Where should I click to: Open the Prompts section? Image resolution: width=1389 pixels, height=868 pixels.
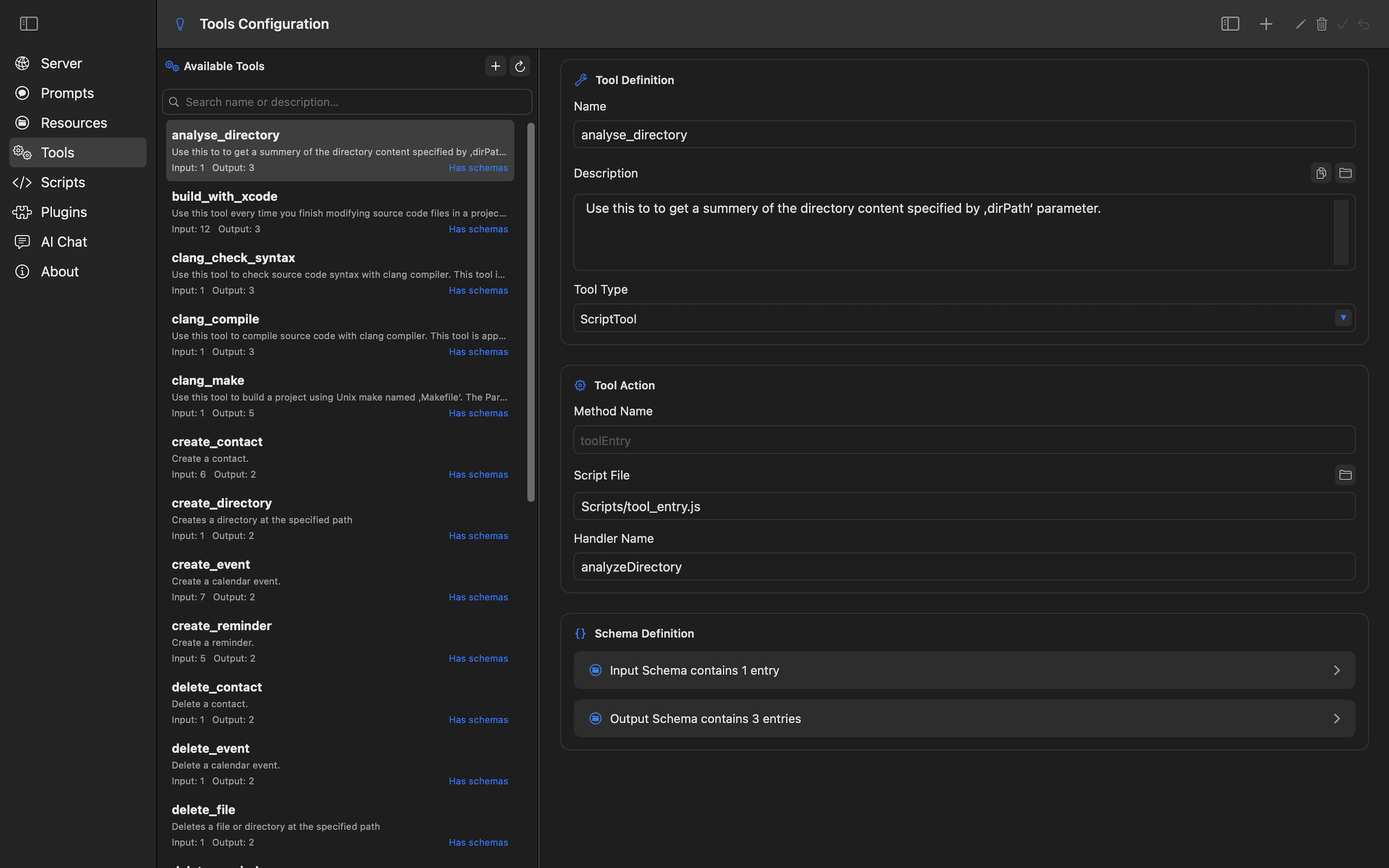pyautogui.click(x=78, y=93)
